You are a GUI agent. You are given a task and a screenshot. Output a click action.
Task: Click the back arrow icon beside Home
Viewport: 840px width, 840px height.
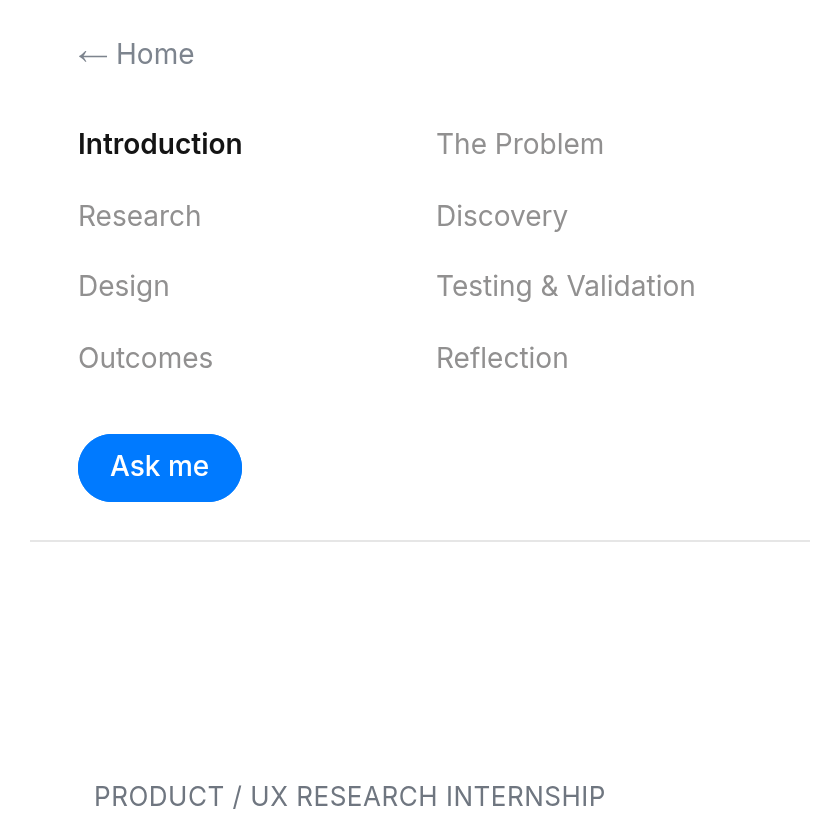[x=93, y=56]
